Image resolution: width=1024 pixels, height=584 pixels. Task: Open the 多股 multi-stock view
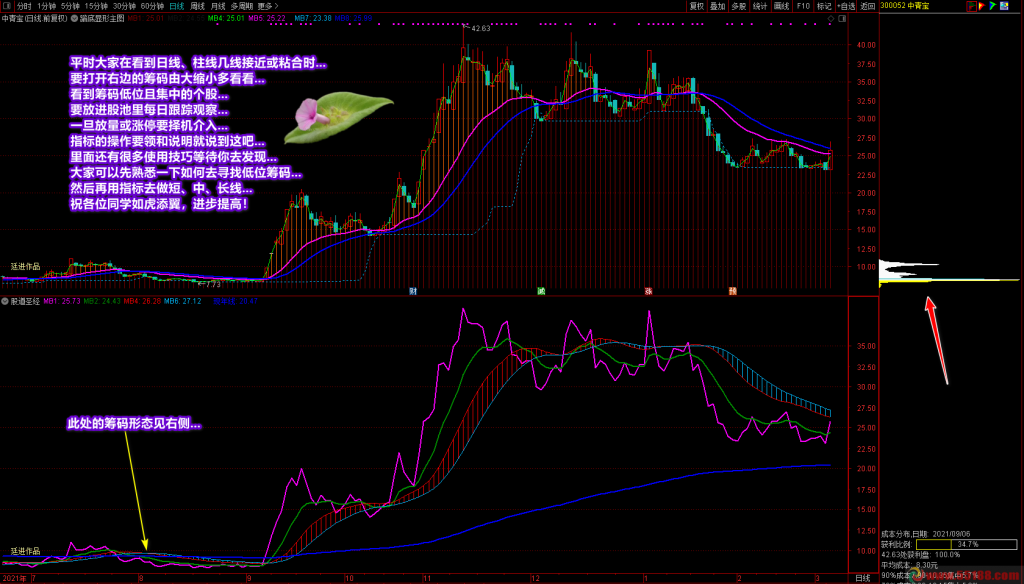[739, 6]
